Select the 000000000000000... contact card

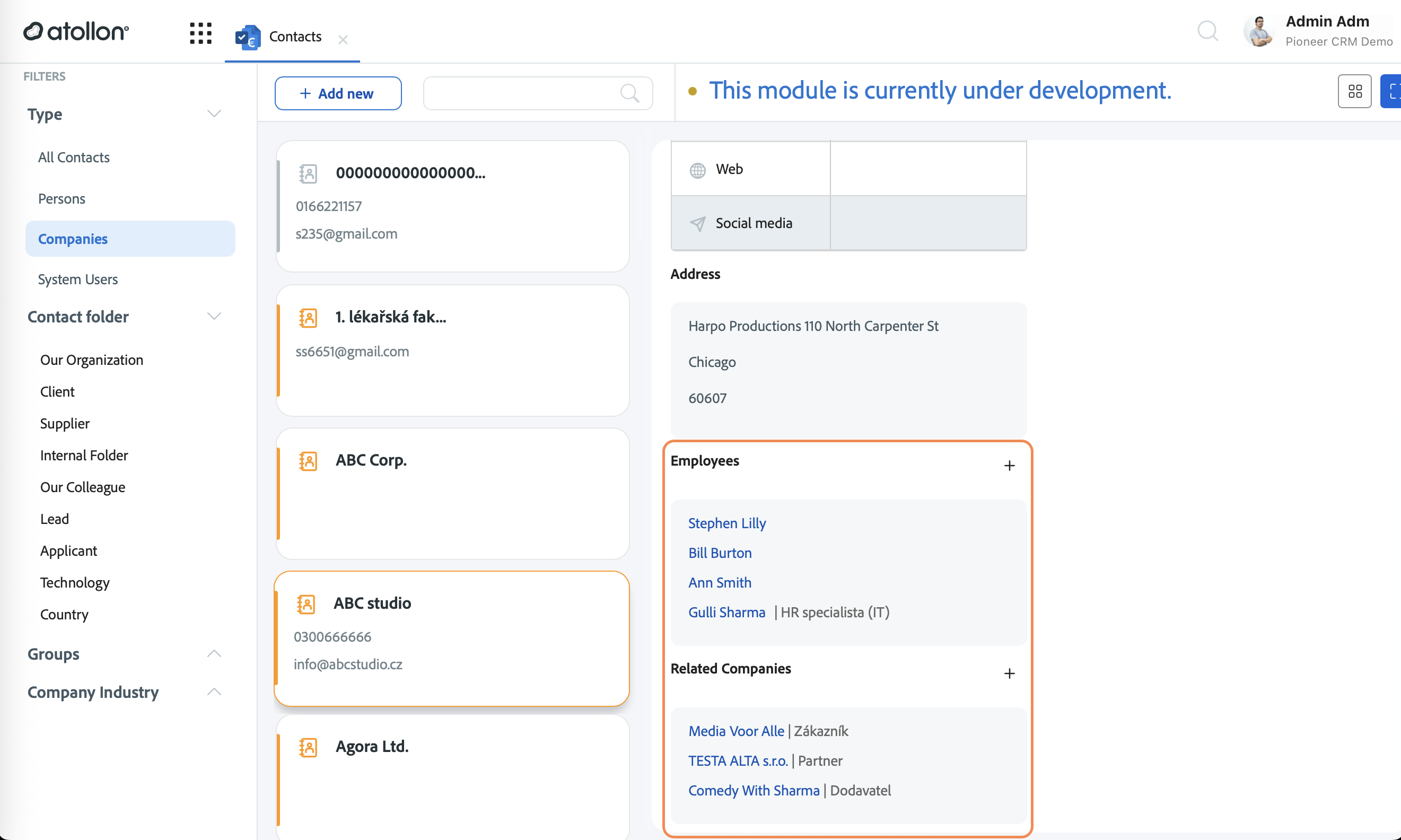453,206
